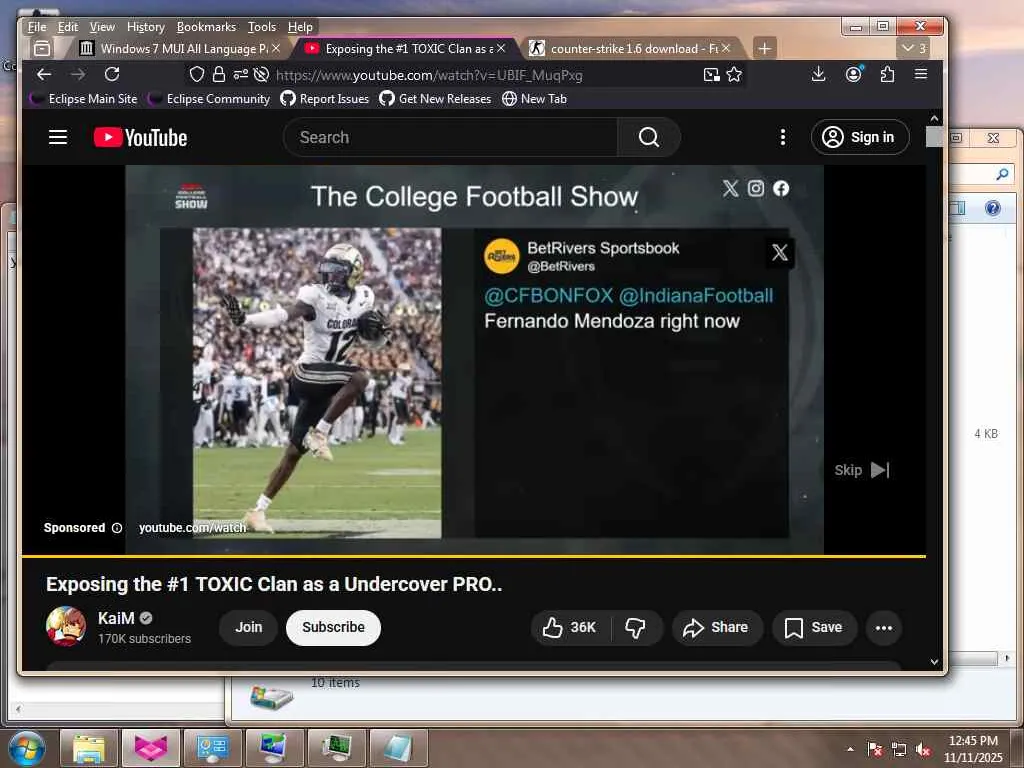The width and height of the screenshot is (1024, 768).
Task: Click the YouTube logo to go home
Action: coord(140,137)
